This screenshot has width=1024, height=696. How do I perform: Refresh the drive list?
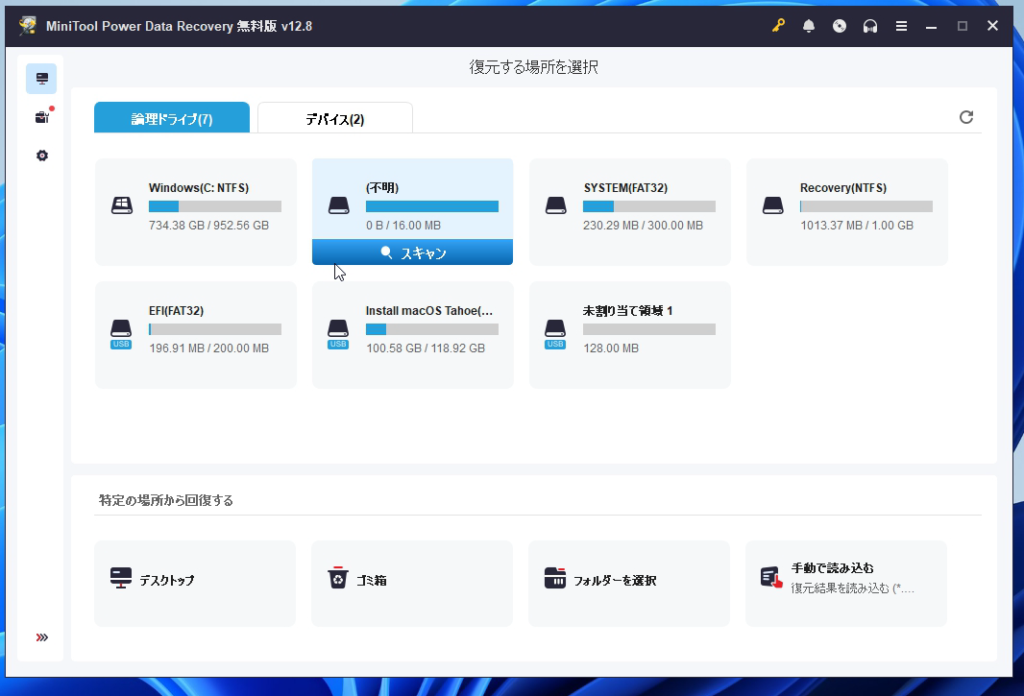click(x=966, y=117)
